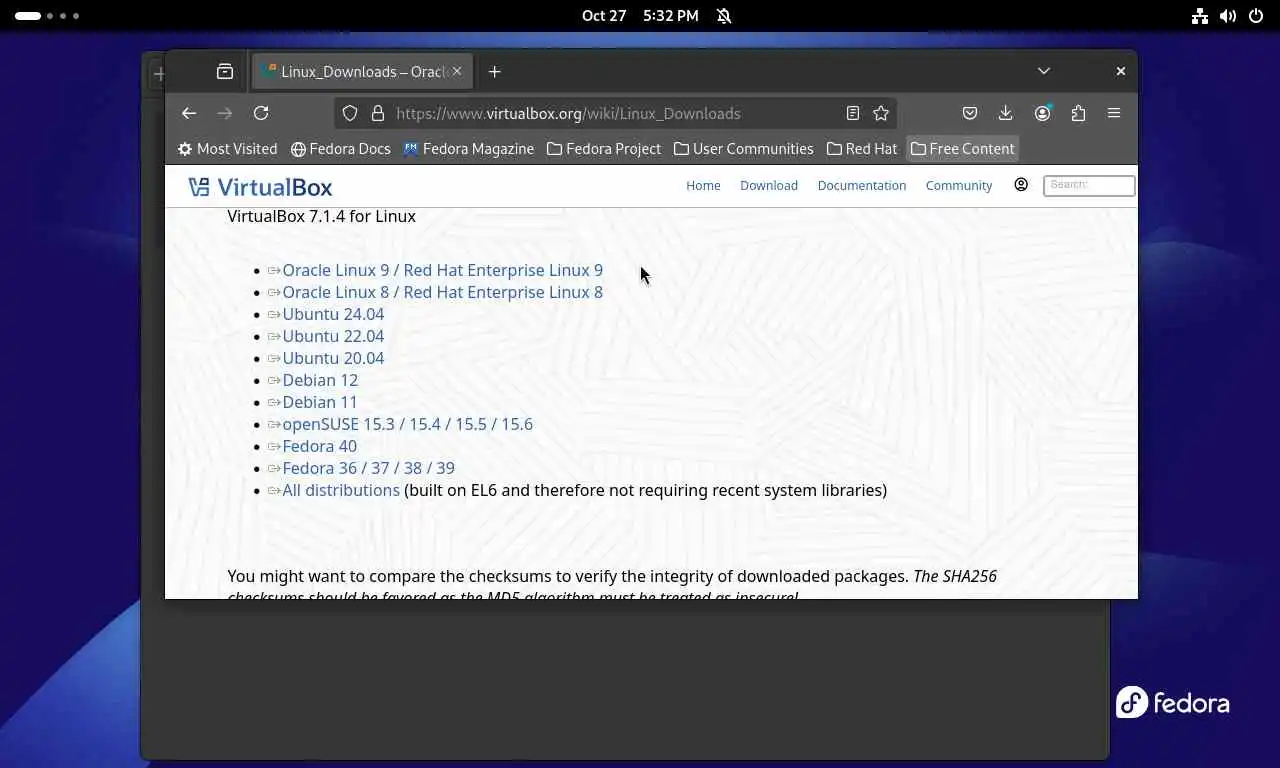
Task: Click the Ubuntu 24.04 link
Action: pos(333,314)
